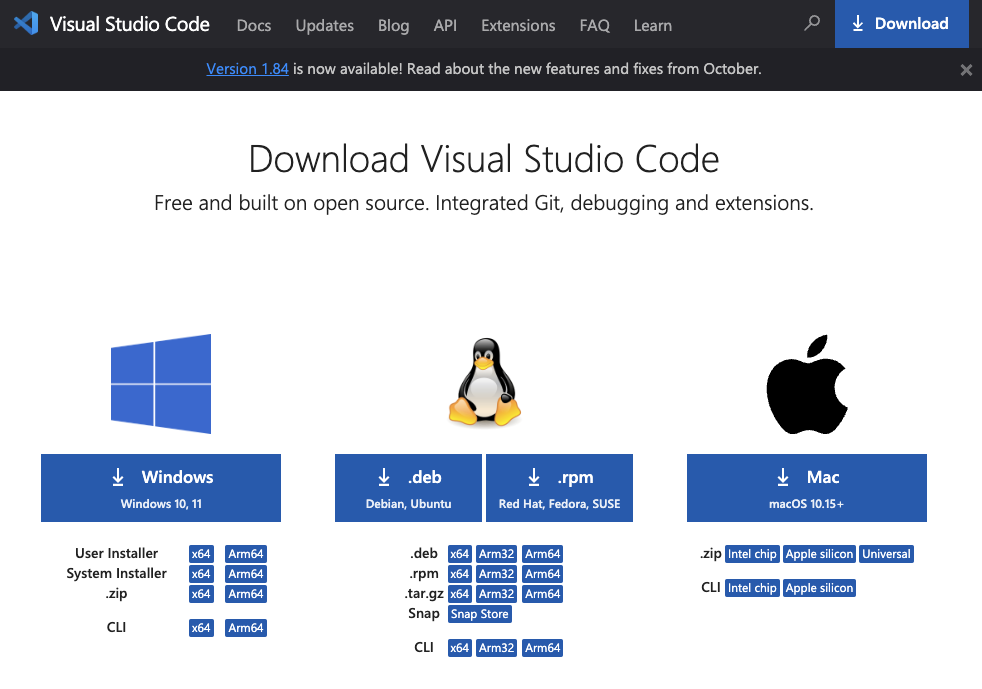Viewport: 982px width, 689px height.
Task: Select Arm64 in Linux .deb row
Action: click(542, 554)
